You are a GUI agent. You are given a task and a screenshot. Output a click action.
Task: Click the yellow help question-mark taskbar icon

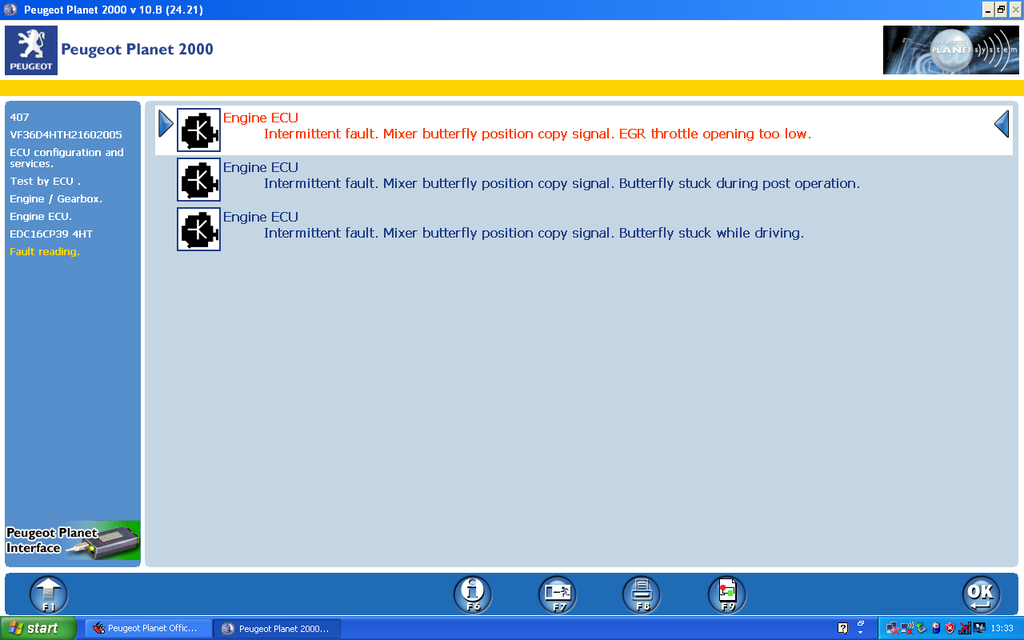click(x=842, y=628)
